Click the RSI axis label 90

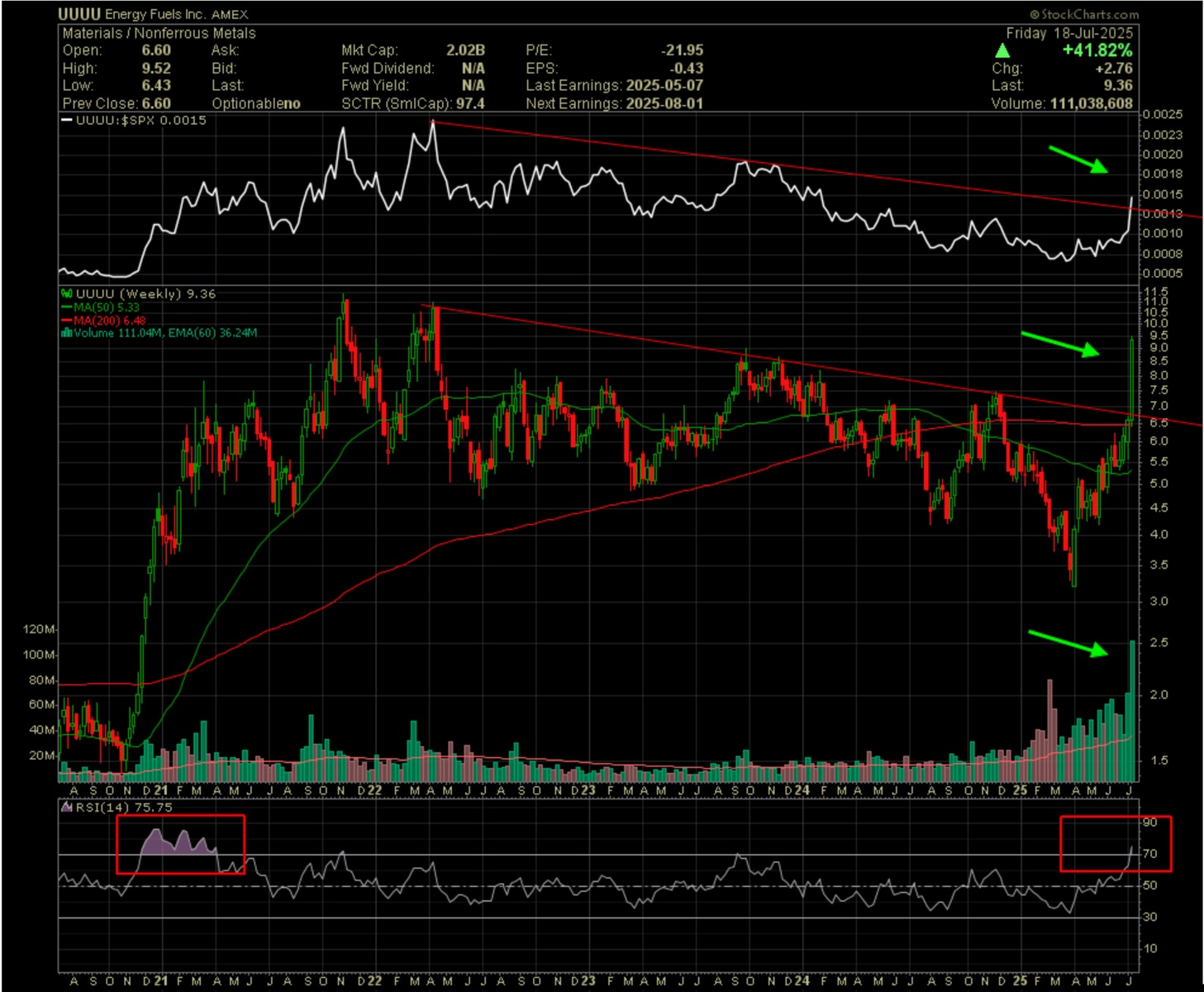click(1149, 823)
